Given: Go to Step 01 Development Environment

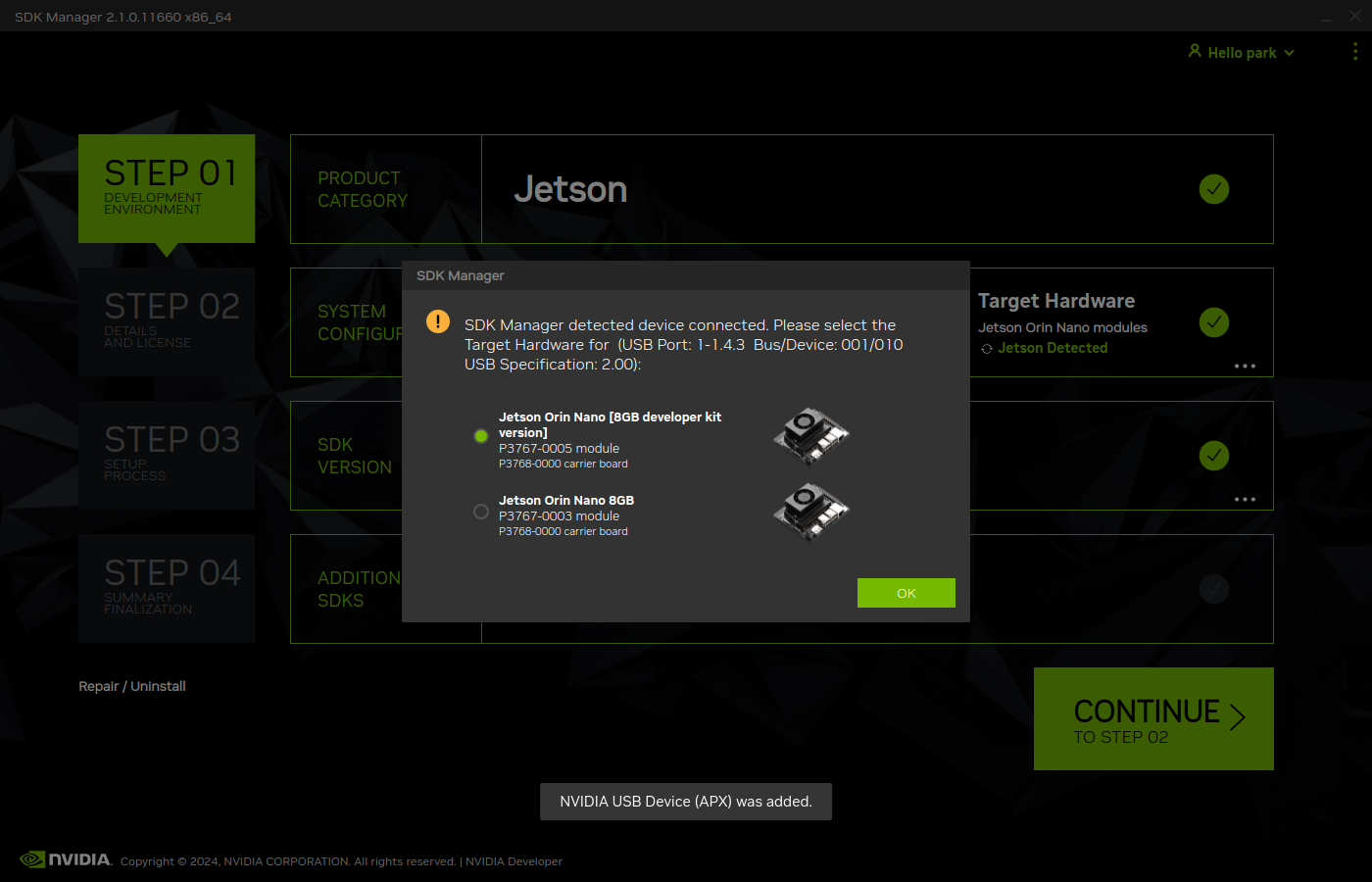Looking at the screenshot, I should (x=167, y=188).
